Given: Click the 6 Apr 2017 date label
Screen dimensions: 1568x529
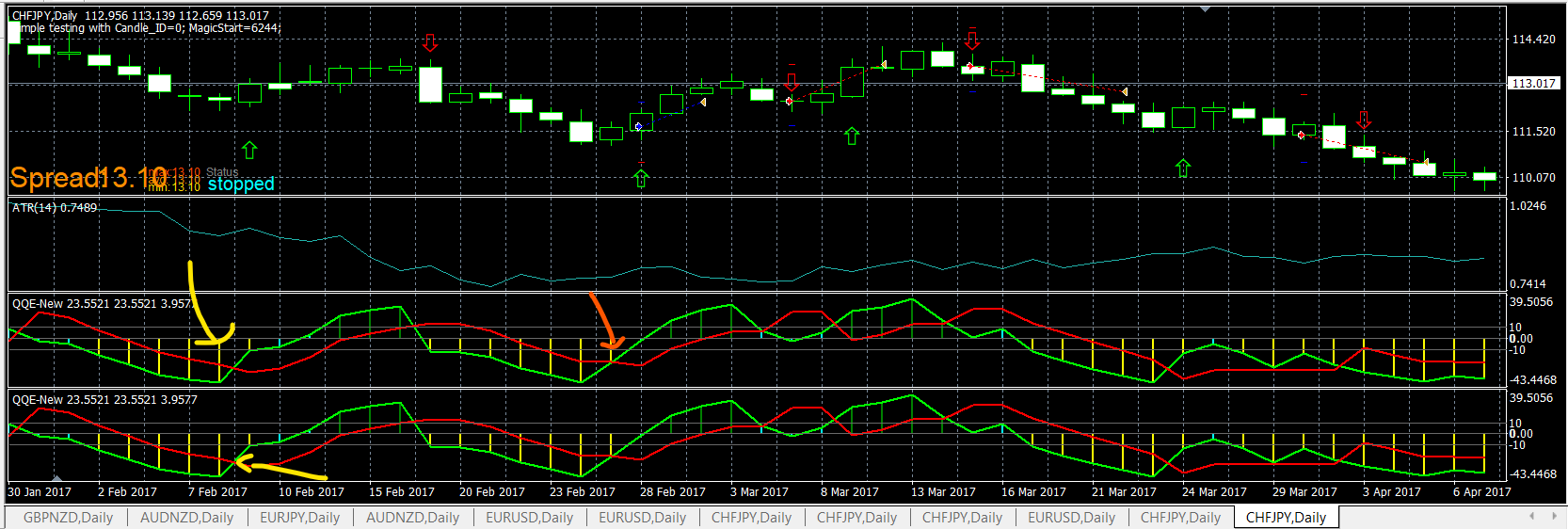Looking at the screenshot, I should pyautogui.click(x=1482, y=491).
